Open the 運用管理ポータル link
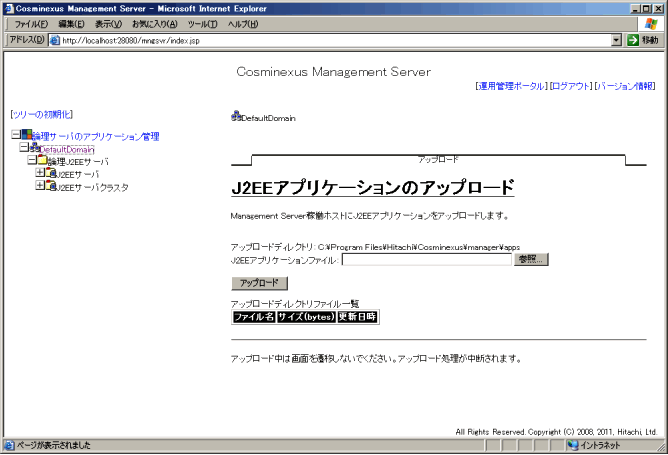The height and width of the screenshot is (455, 668). [x=511, y=86]
